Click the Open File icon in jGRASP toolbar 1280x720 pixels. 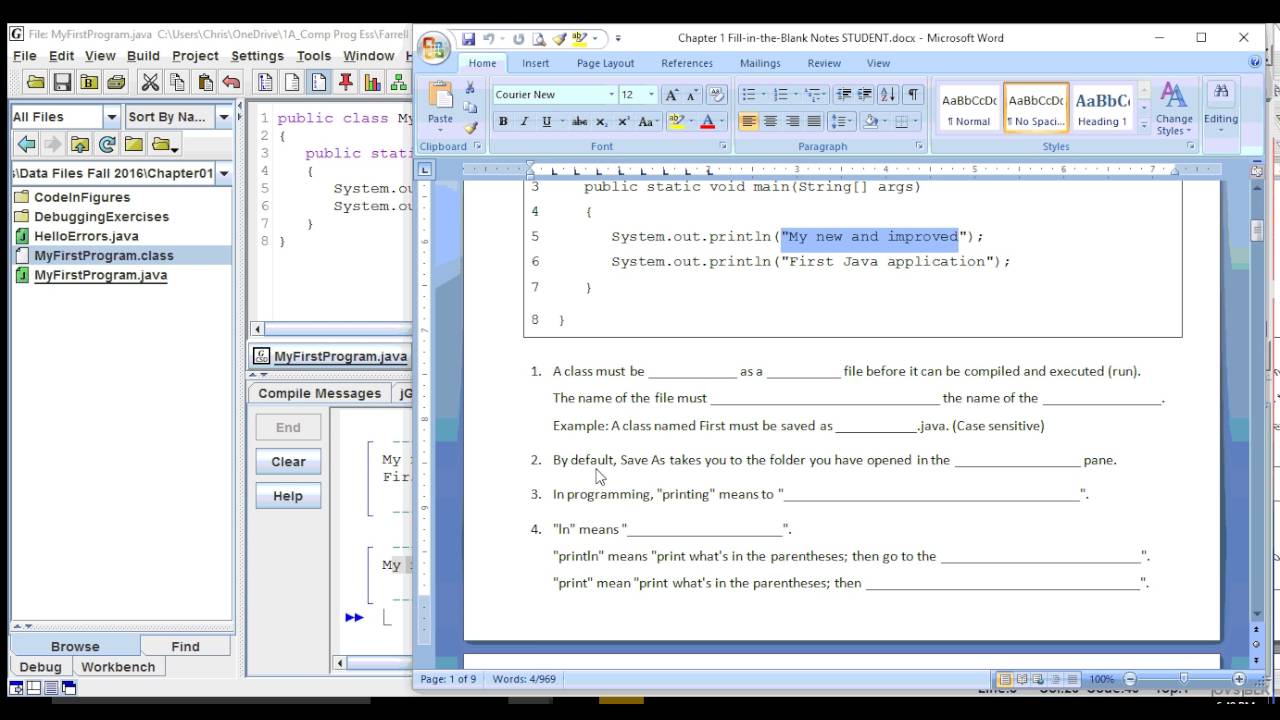[x=35, y=83]
